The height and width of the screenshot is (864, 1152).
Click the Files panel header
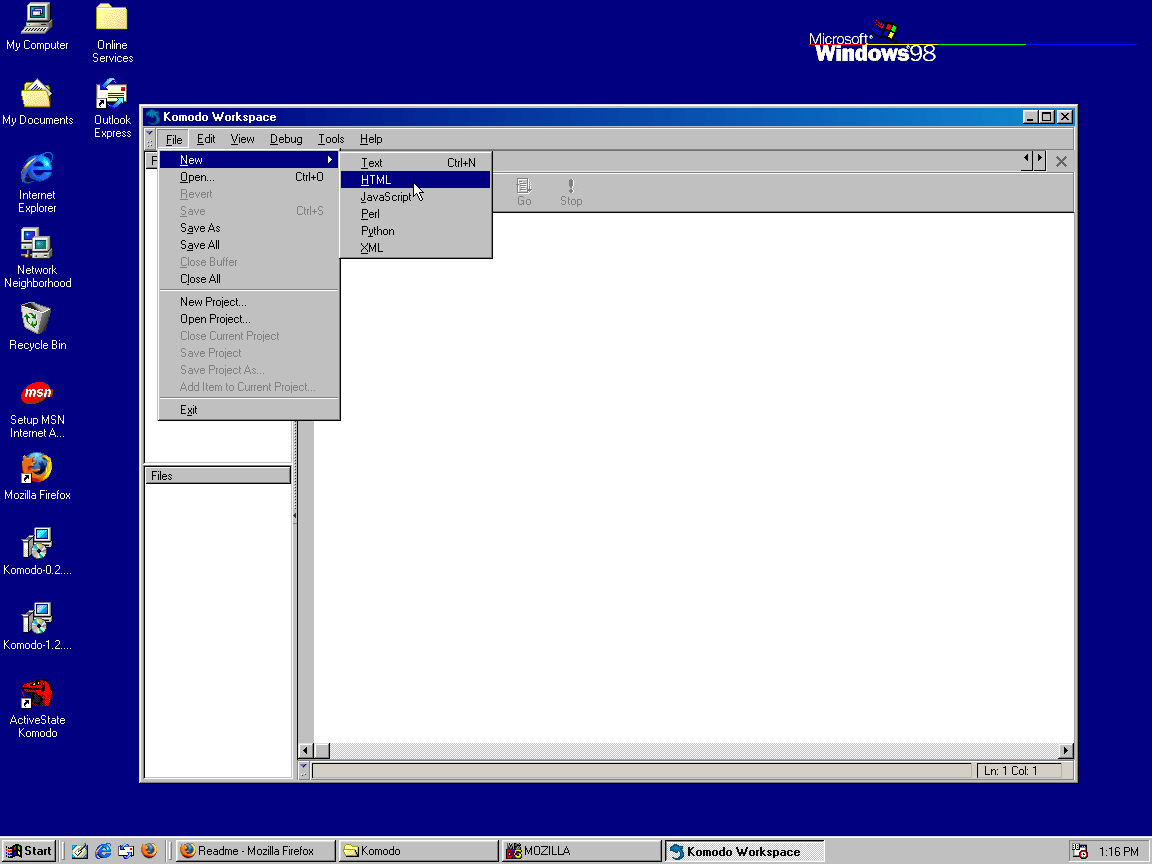217,475
